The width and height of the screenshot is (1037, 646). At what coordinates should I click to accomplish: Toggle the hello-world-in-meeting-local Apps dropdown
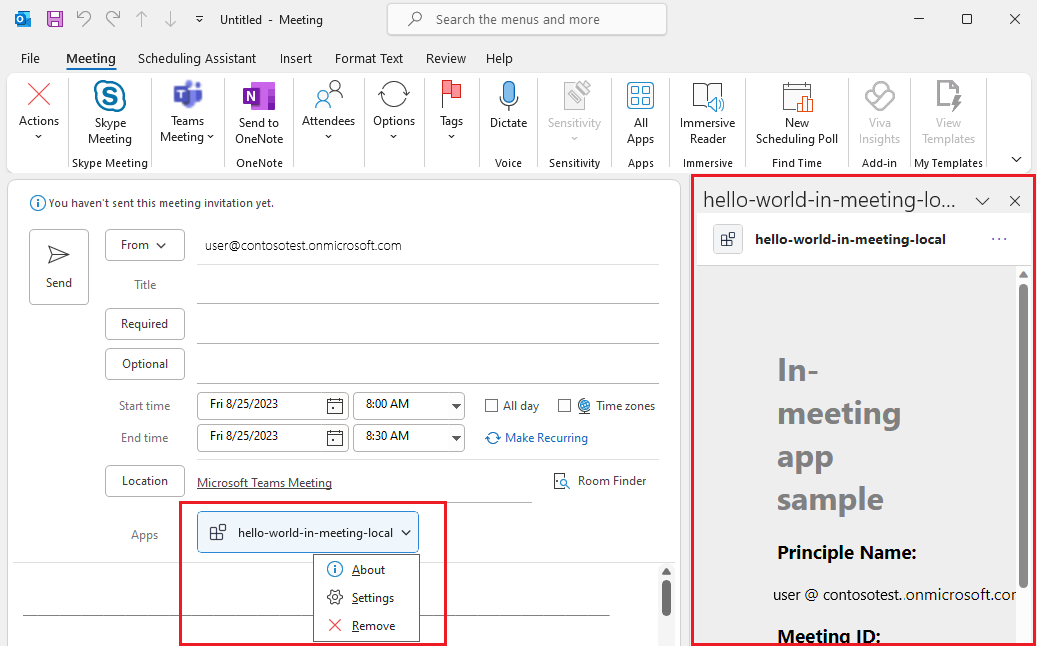click(308, 532)
